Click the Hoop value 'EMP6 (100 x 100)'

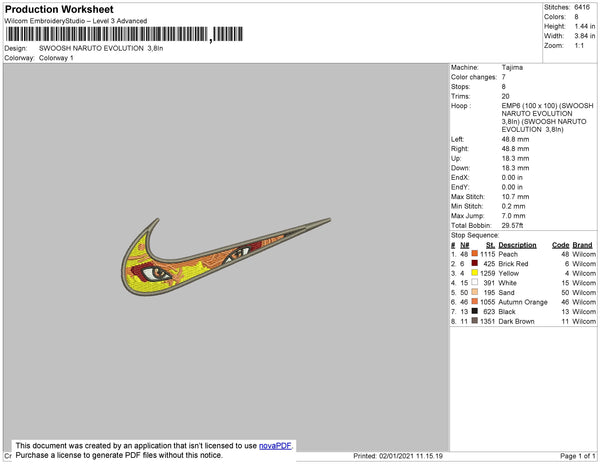pyautogui.click(x=530, y=106)
